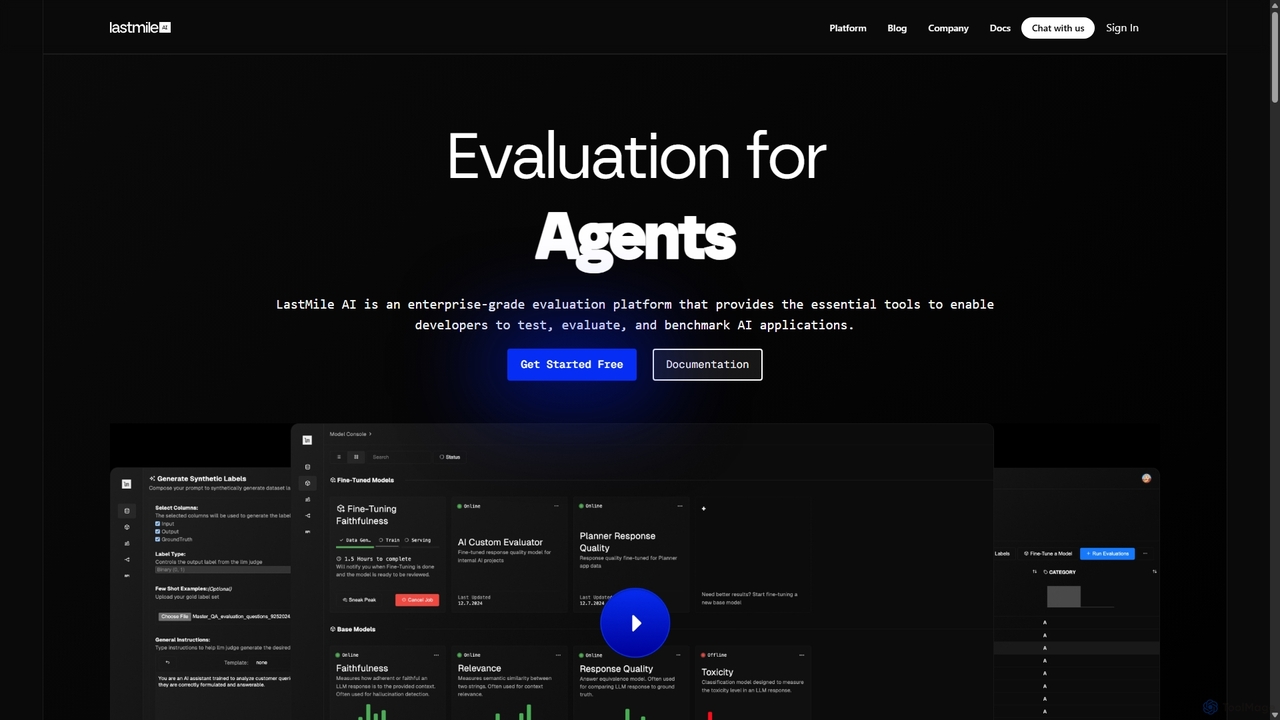Click the blue Run Evaluations button

(x=1107, y=553)
